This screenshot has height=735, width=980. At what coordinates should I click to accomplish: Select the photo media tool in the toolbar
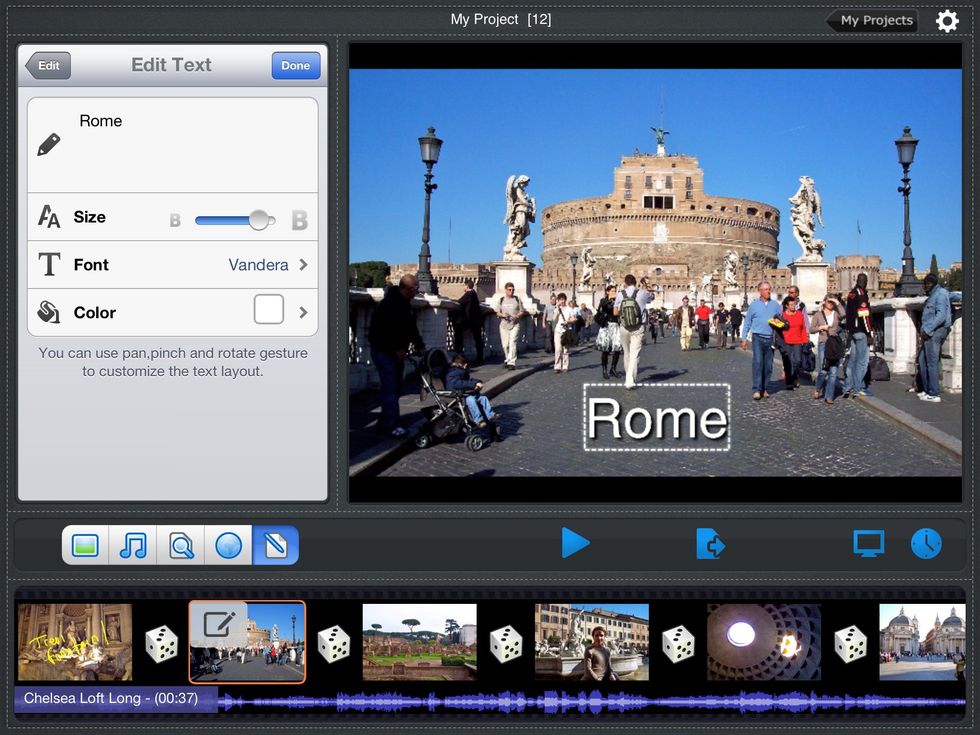coord(85,545)
